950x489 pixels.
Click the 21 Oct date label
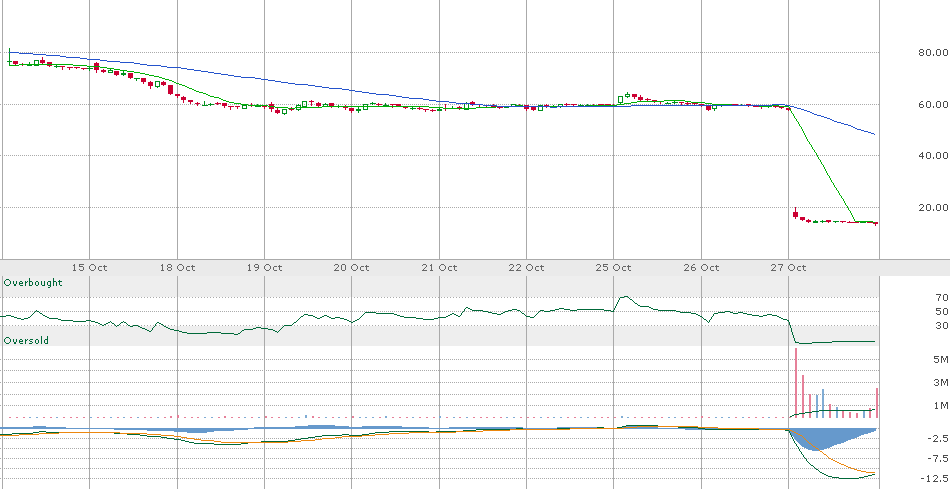point(439,267)
